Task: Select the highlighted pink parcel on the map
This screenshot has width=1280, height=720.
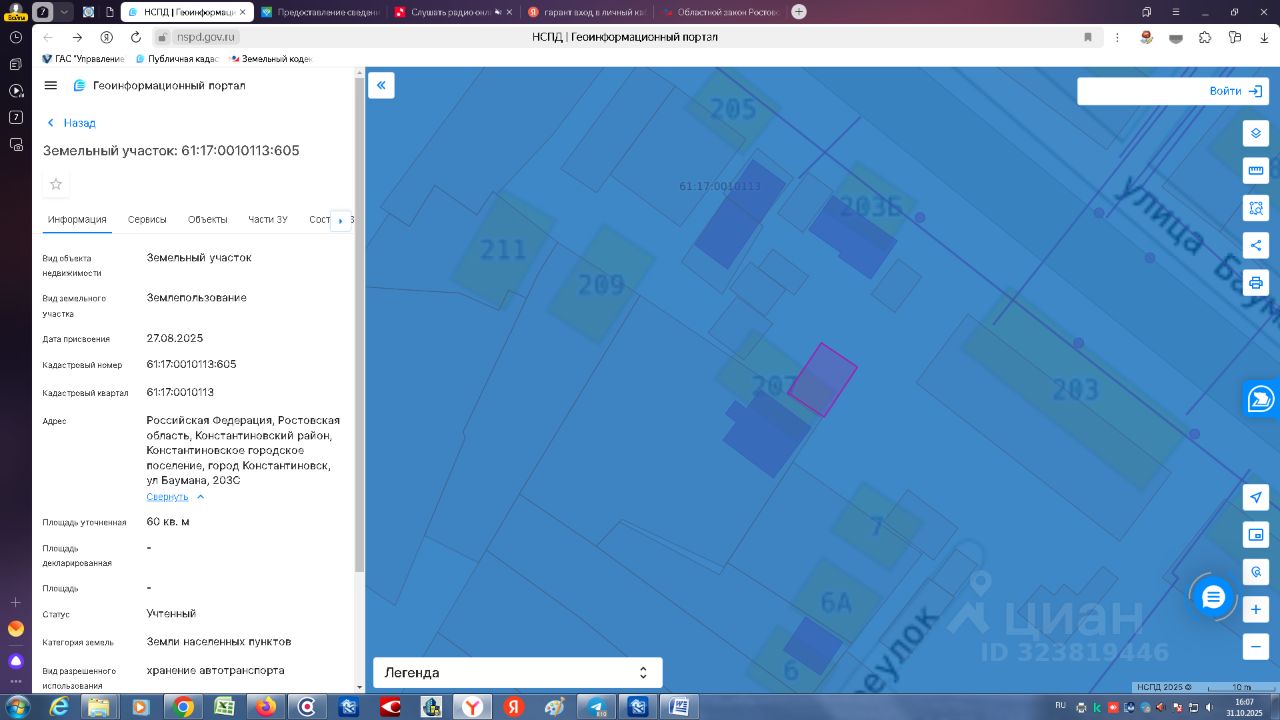Action: click(x=822, y=380)
